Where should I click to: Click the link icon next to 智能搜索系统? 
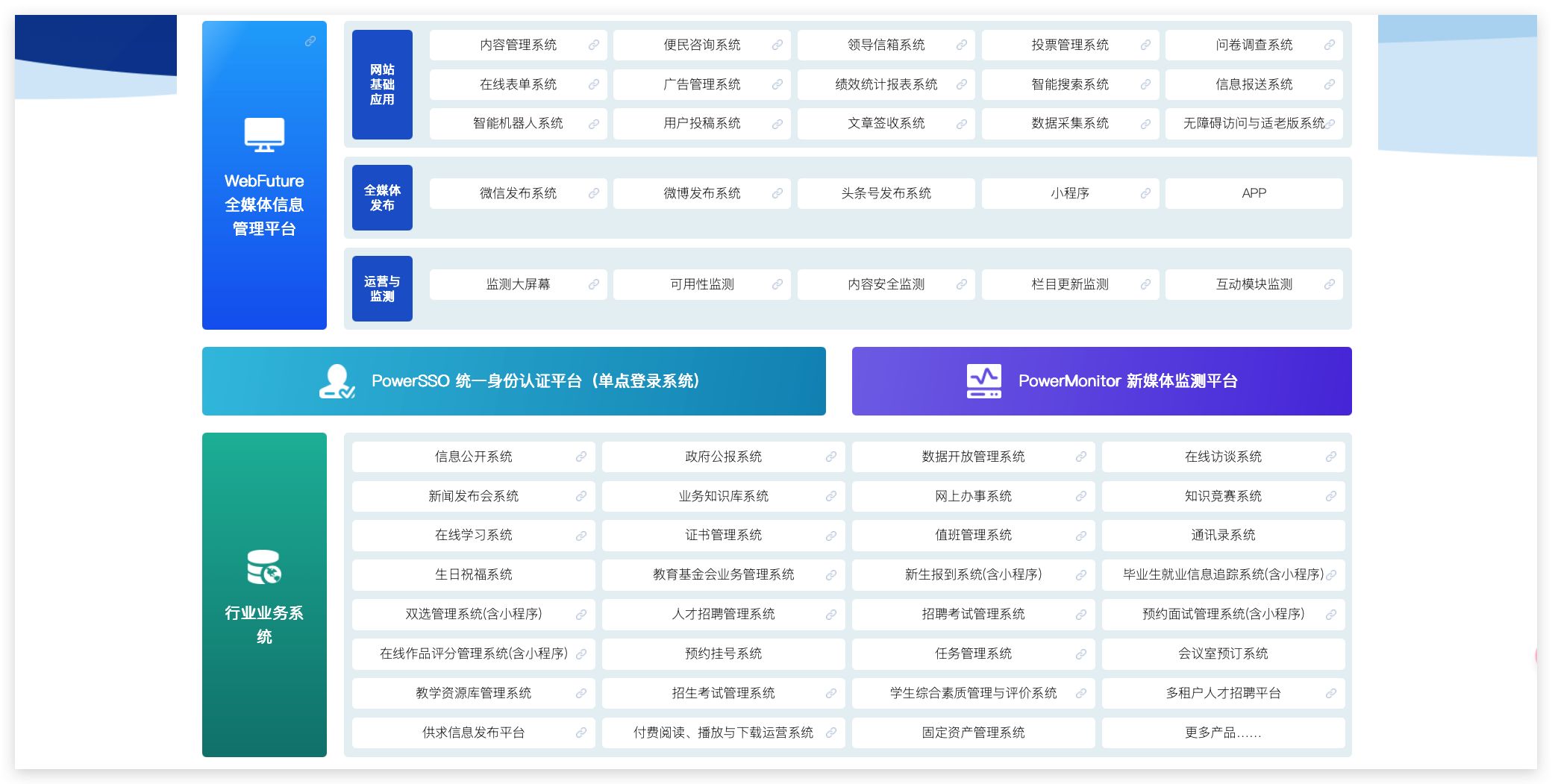point(1145,85)
